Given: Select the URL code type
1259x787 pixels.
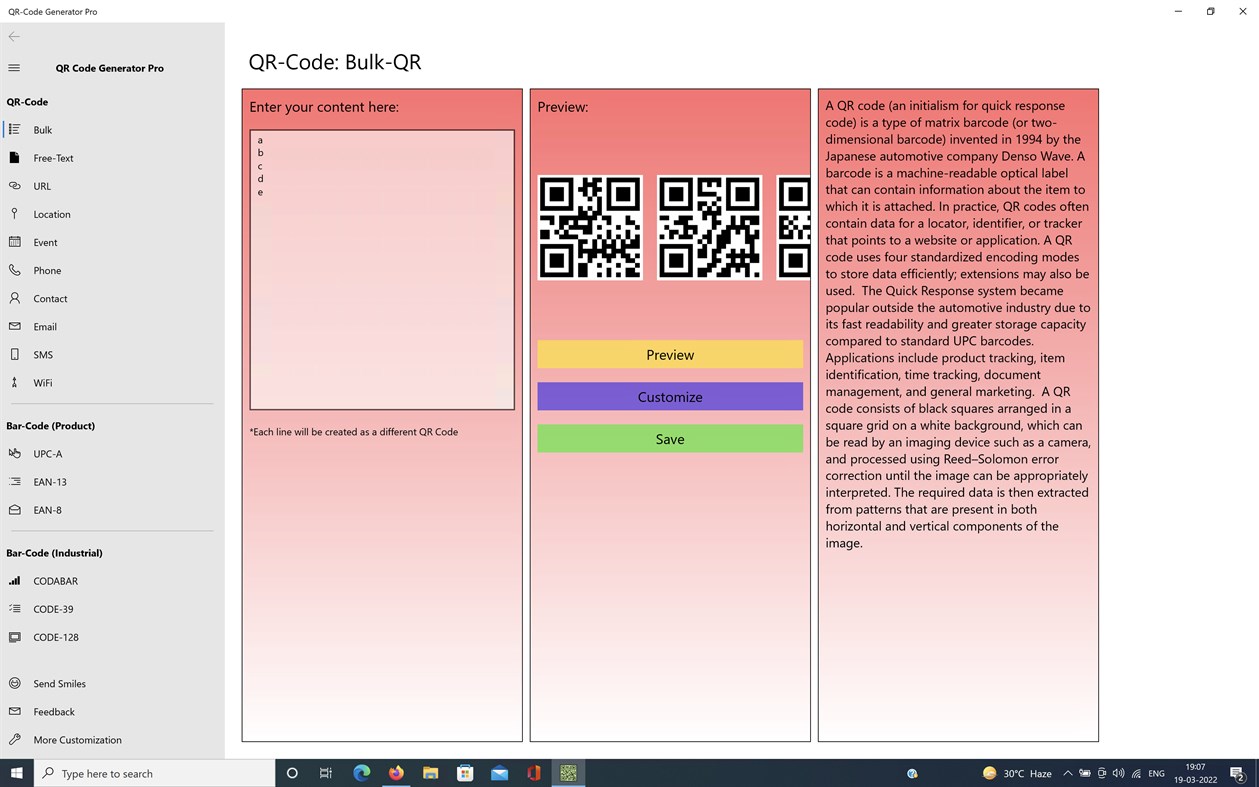Looking at the screenshot, I should (44, 185).
